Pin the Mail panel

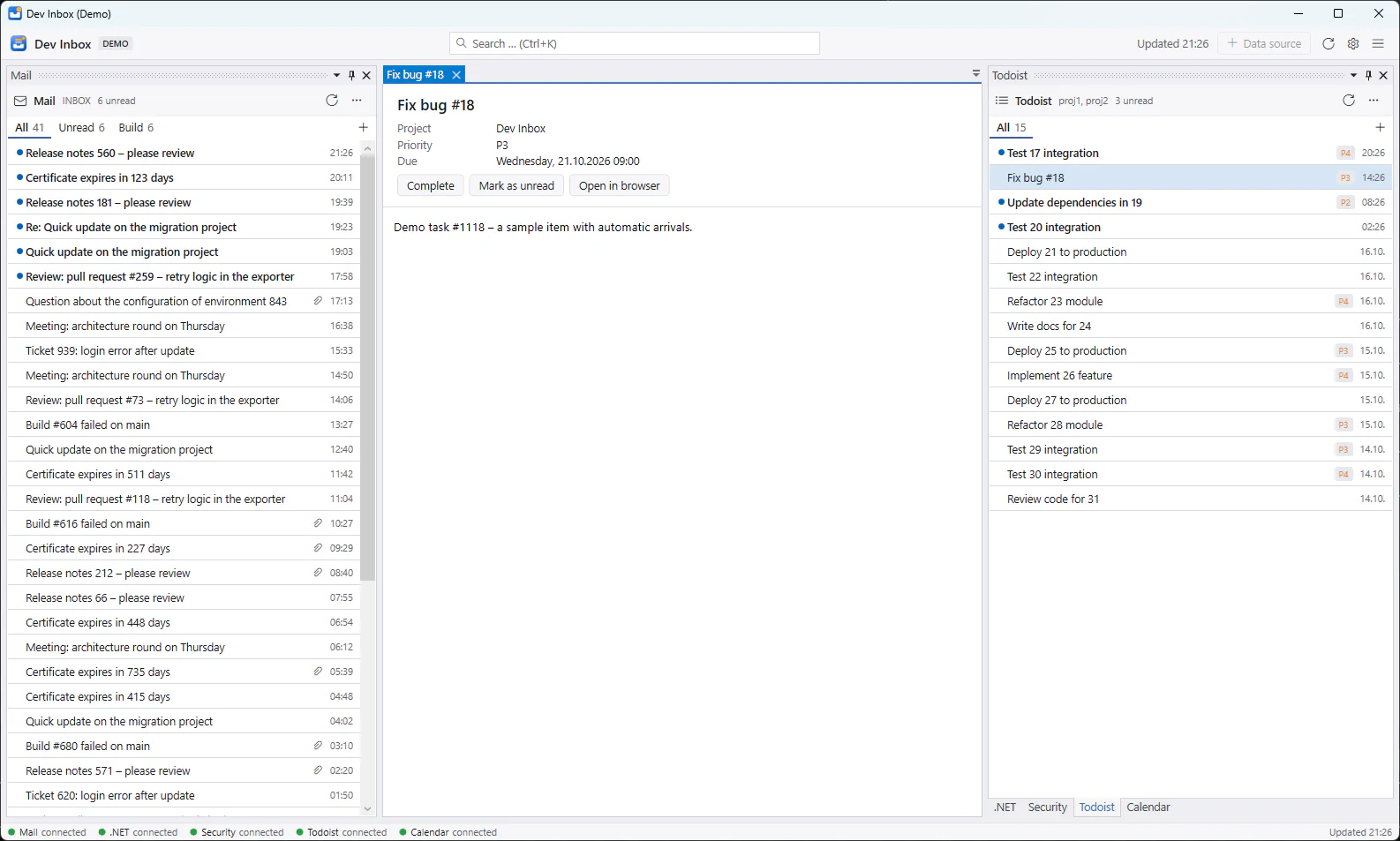[x=351, y=75]
